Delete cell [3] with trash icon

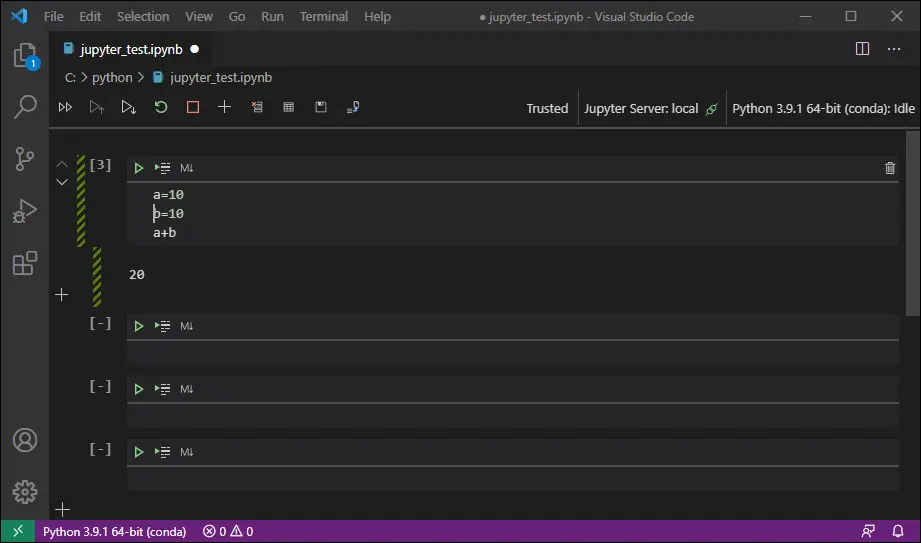point(890,169)
